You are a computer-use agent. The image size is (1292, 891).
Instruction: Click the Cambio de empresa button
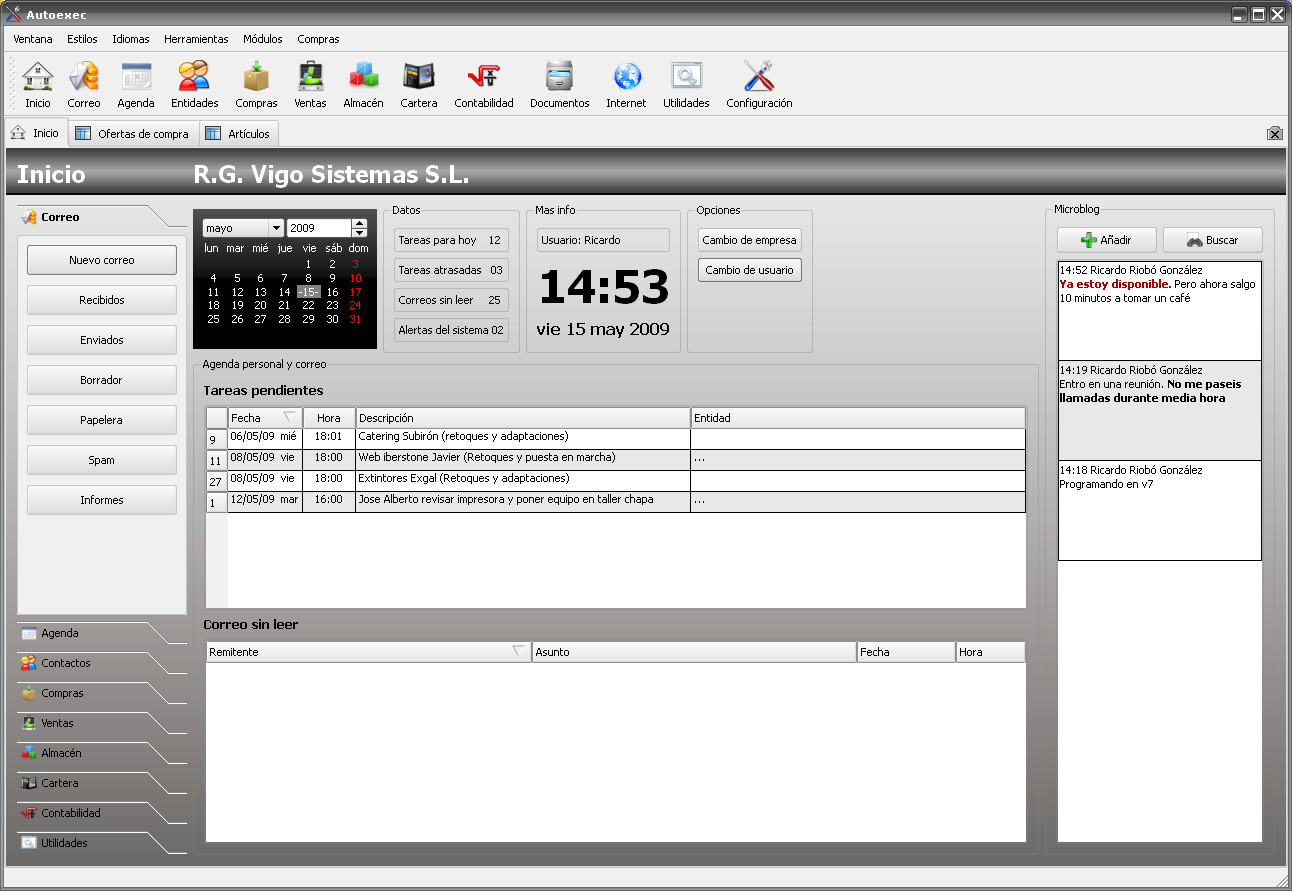point(750,240)
